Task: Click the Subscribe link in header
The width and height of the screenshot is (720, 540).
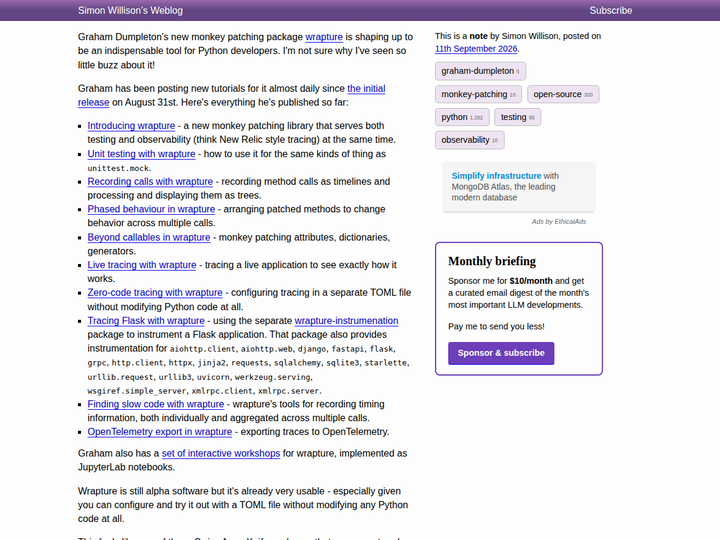Action: [x=610, y=11]
